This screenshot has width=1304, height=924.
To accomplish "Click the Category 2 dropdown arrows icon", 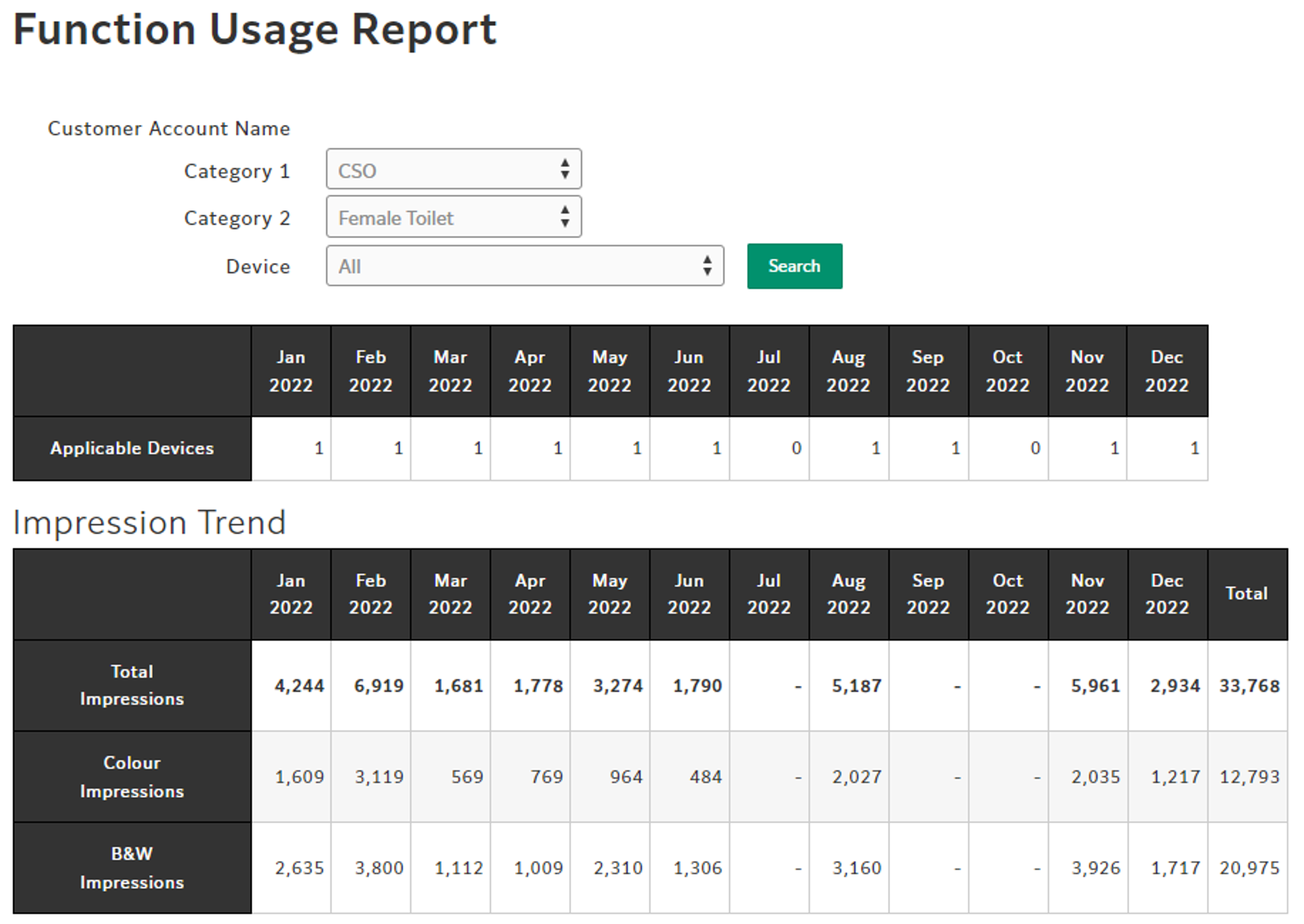I will [564, 217].
